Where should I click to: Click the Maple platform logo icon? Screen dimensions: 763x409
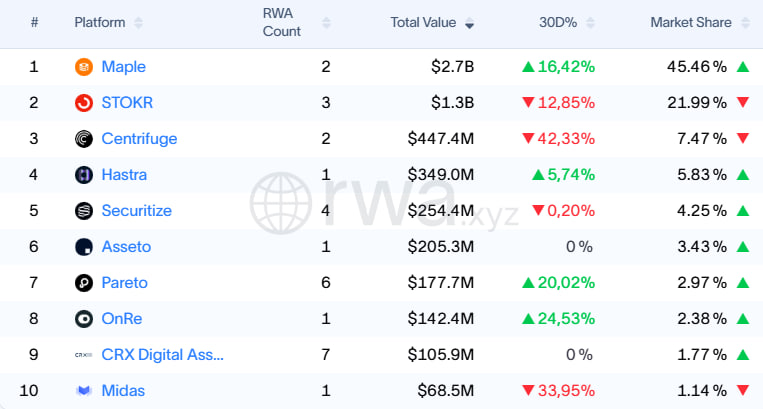[x=84, y=67]
